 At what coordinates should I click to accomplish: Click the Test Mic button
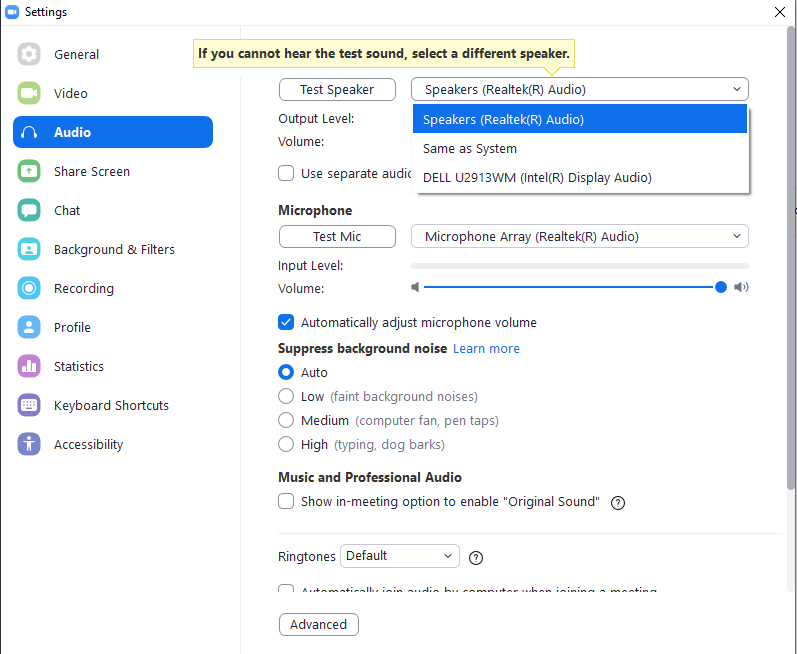(x=337, y=236)
